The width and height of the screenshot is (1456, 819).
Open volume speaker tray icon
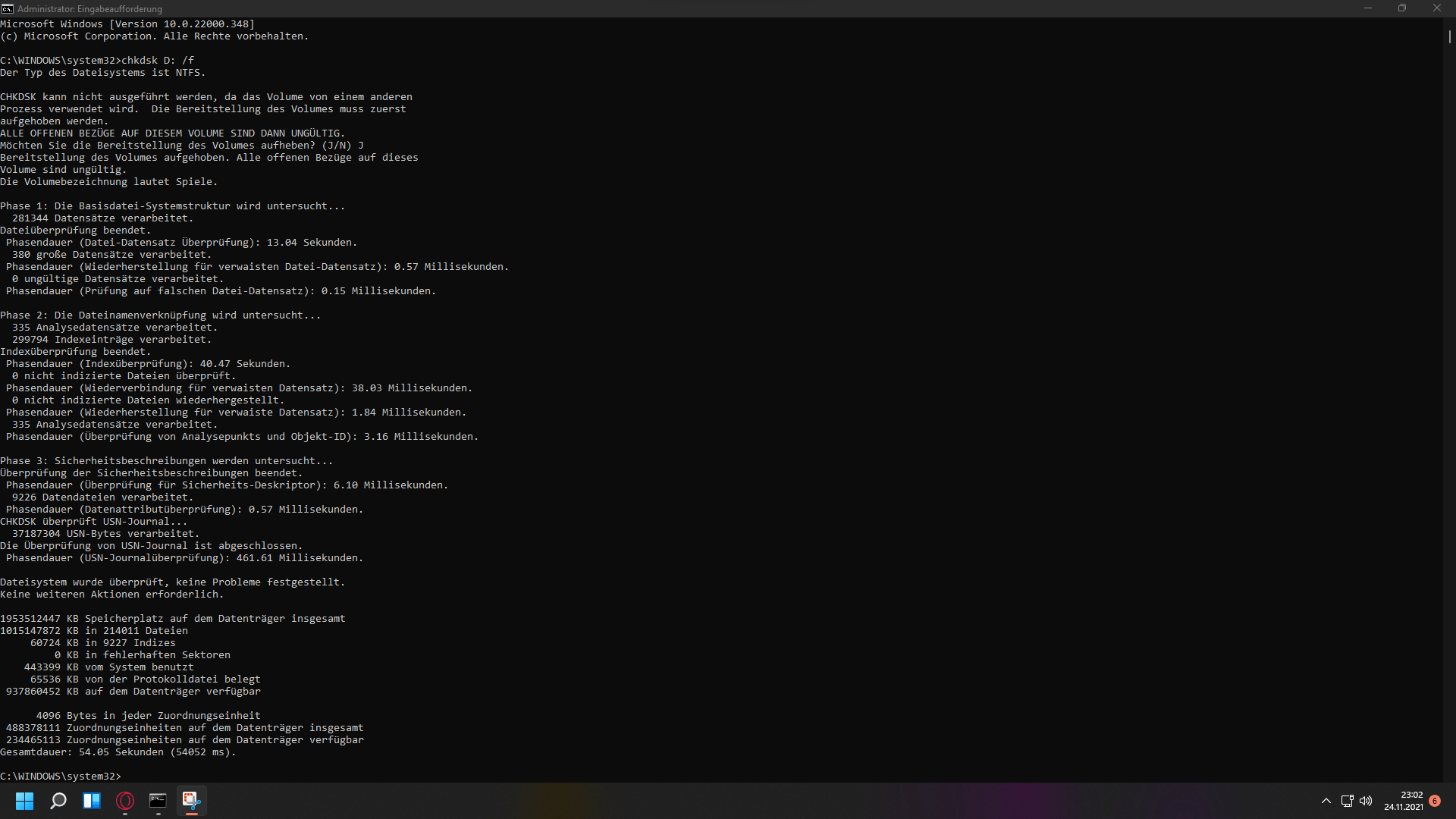[1366, 801]
